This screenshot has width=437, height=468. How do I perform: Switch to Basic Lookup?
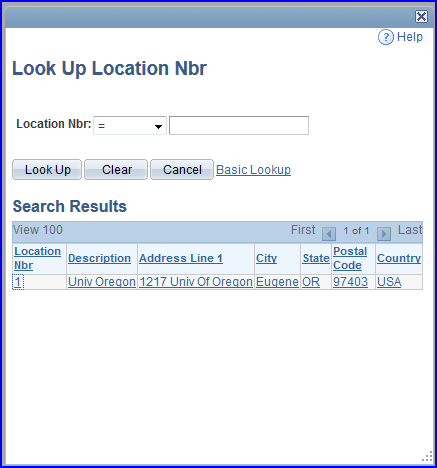pyautogui.click(x=253, y=170)
